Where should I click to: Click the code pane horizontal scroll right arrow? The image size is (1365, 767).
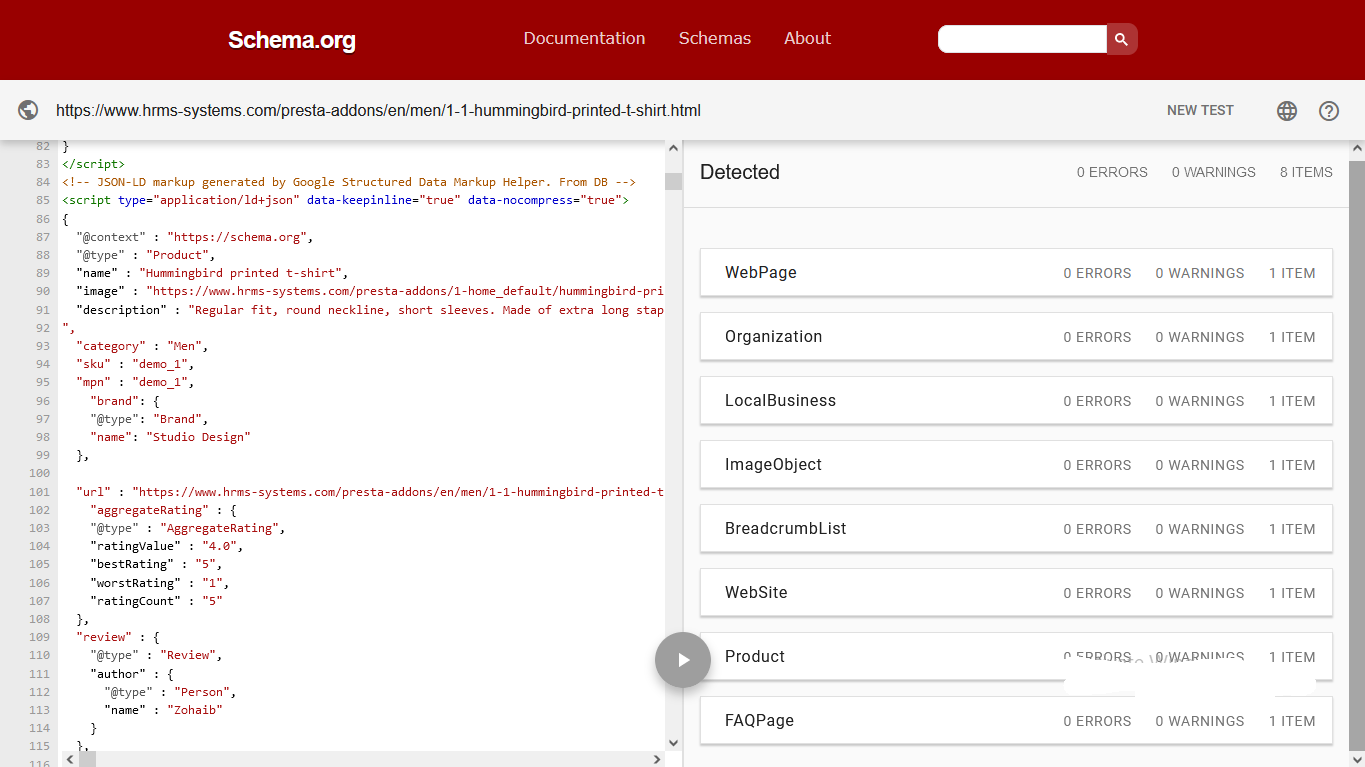657,759
